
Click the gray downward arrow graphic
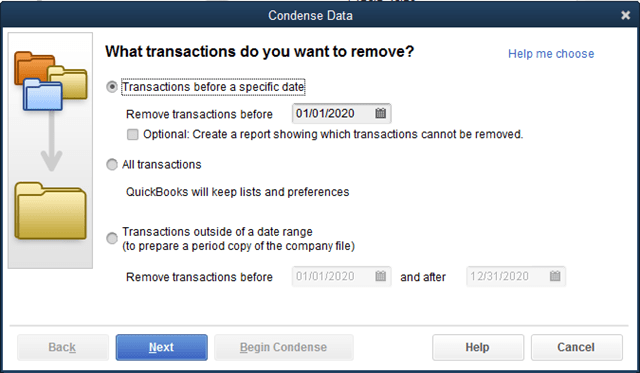pos(51,141)
